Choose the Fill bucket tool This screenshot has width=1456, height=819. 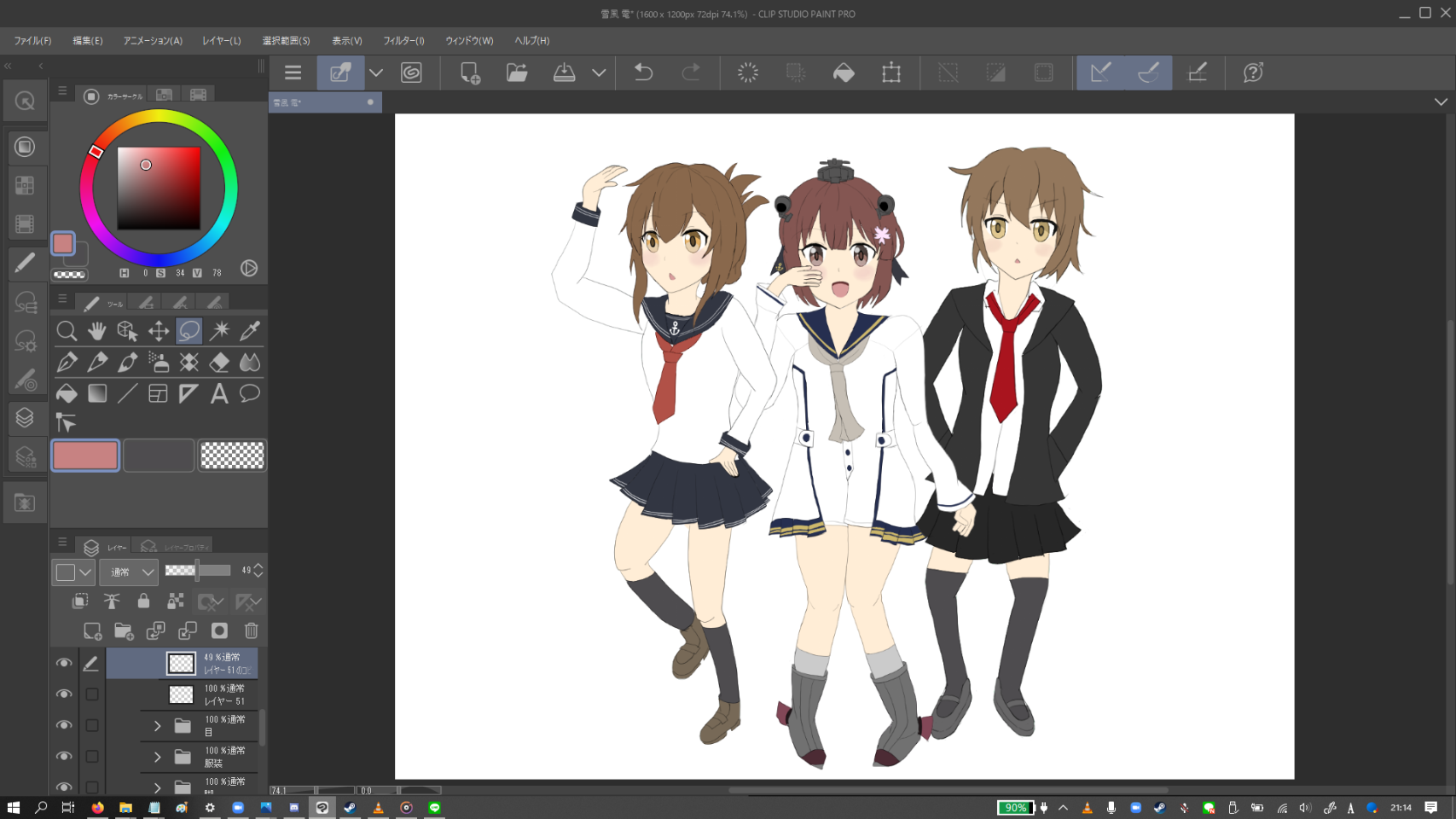pyautogui.click(x=67, y=393)
